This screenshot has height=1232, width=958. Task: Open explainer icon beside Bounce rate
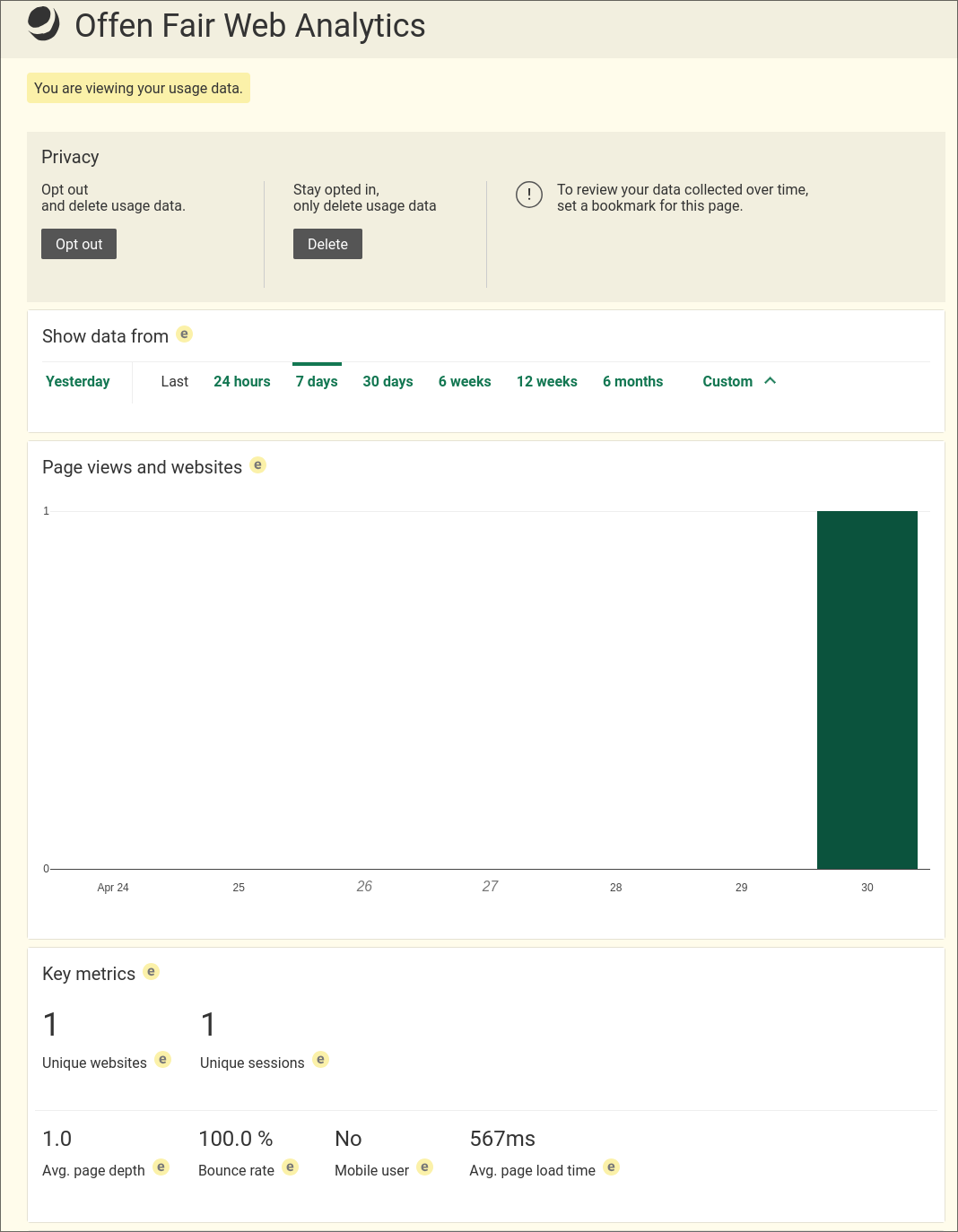(x=291, y=1167)
